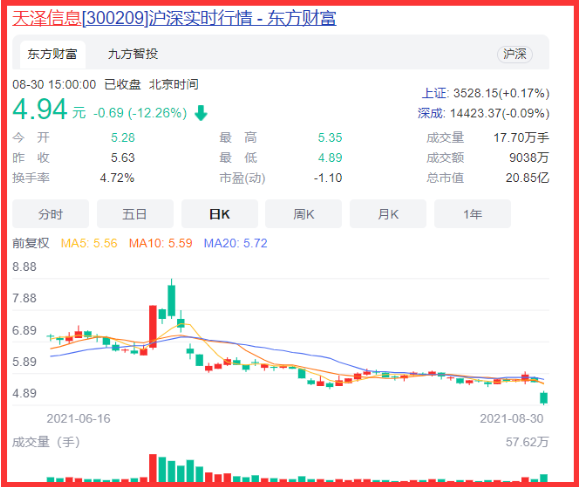Click the tall red candlestick in the K chart

point(153,327)
